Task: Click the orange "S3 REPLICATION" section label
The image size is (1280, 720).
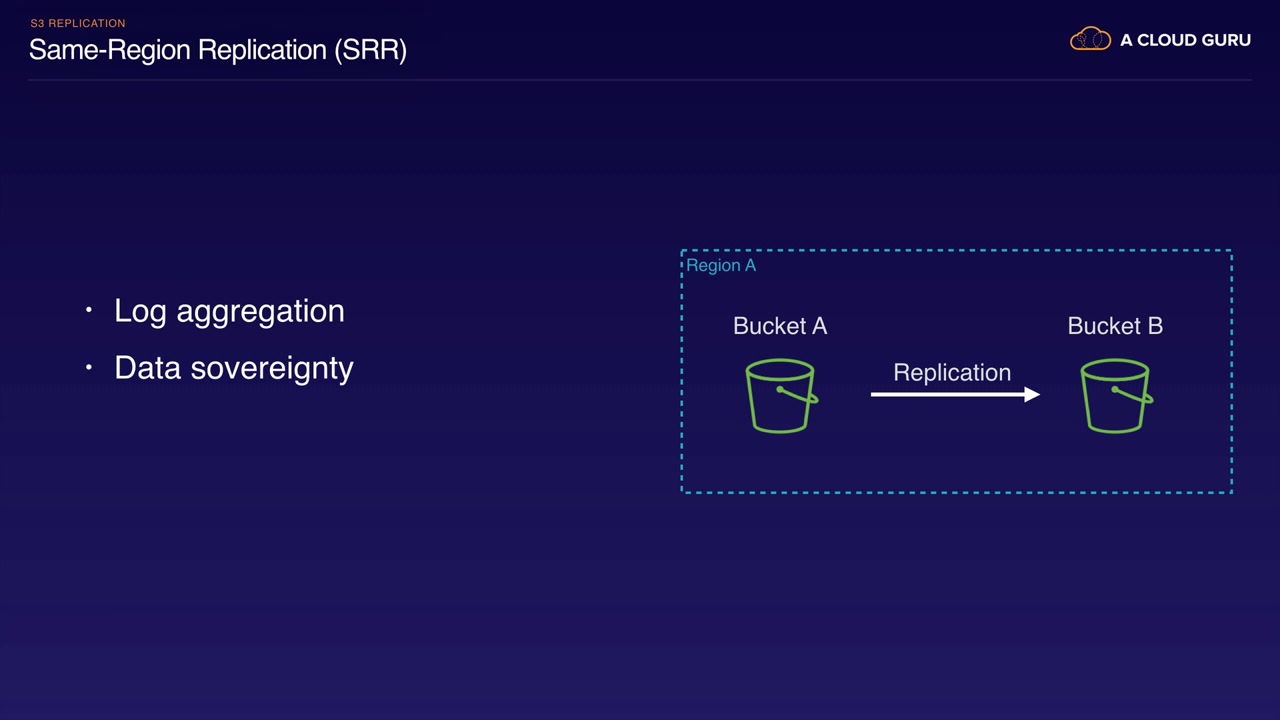Action: click(x=78, y=23)
